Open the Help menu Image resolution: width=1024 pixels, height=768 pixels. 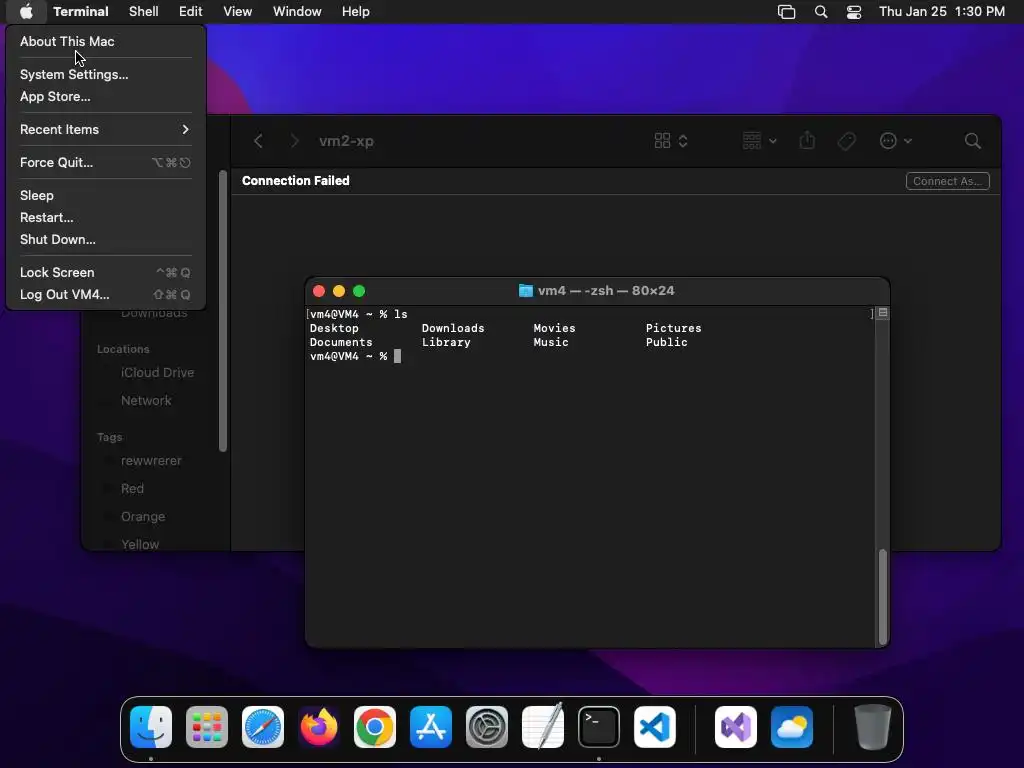(x=356, y=11)
